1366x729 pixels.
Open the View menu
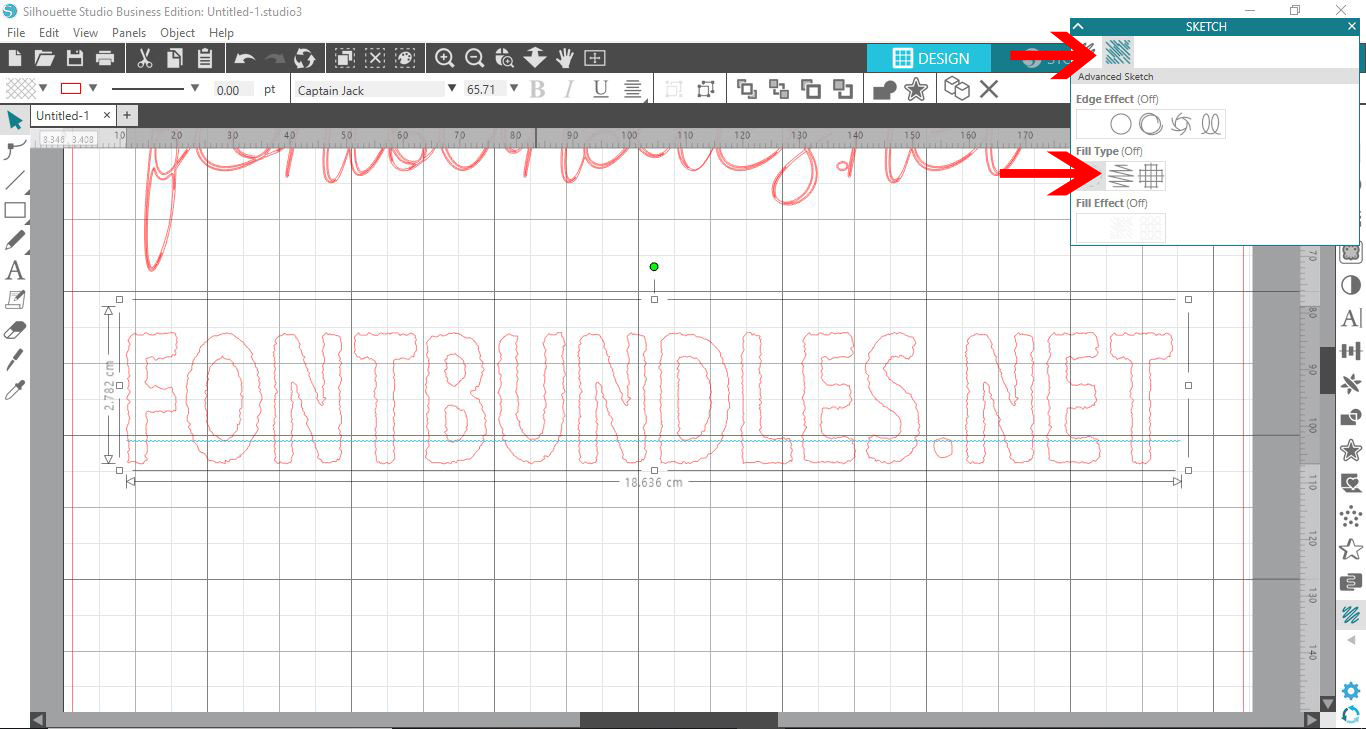coord(85,33)
